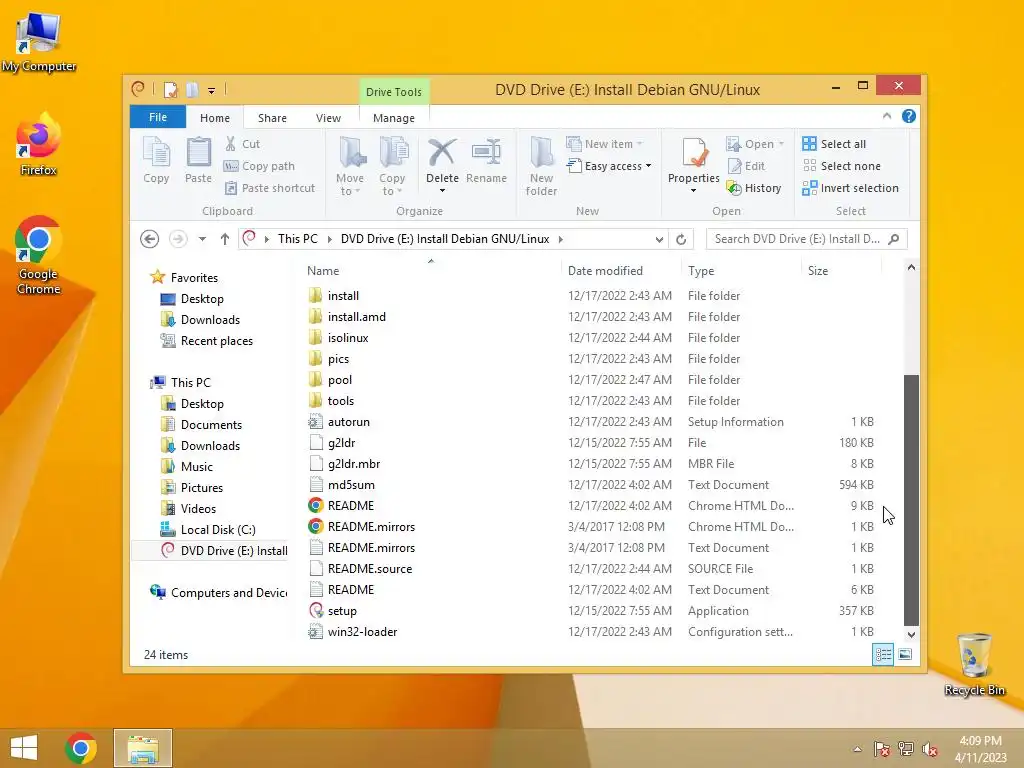Click the Back navigation arrow
1024x768 pixels.
point(150,239)
